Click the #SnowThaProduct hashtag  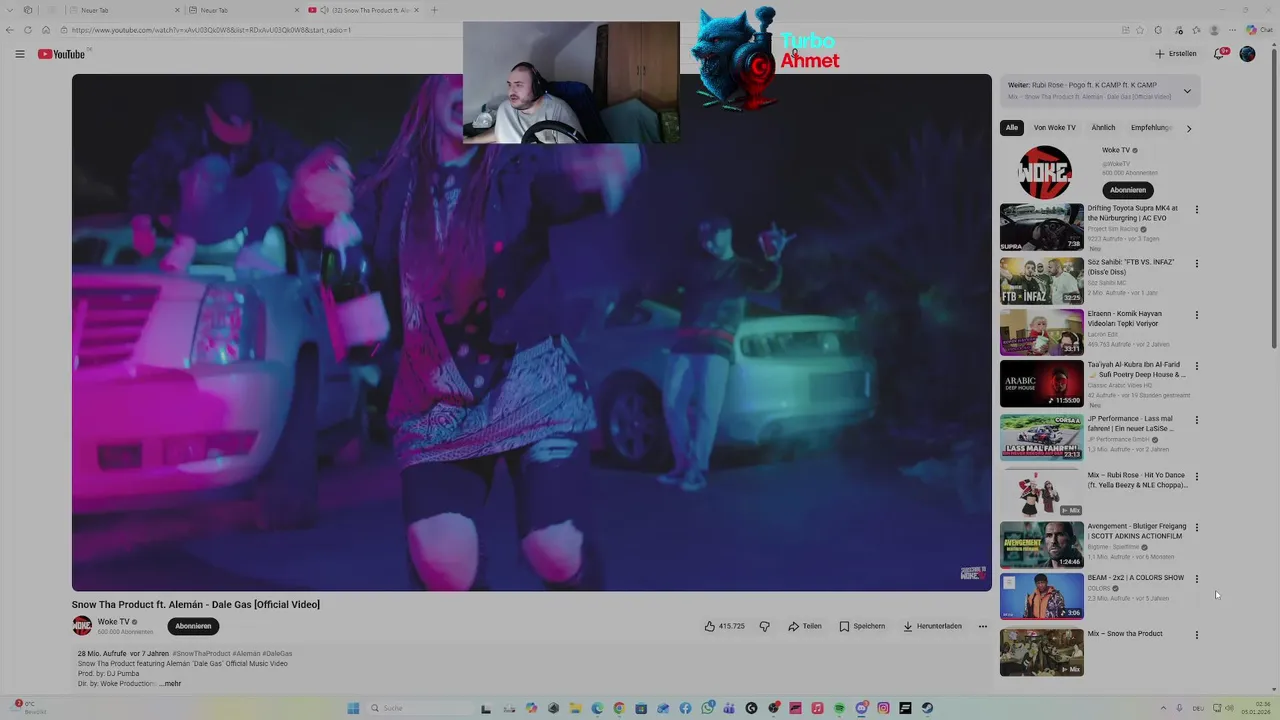click(200, 653)
